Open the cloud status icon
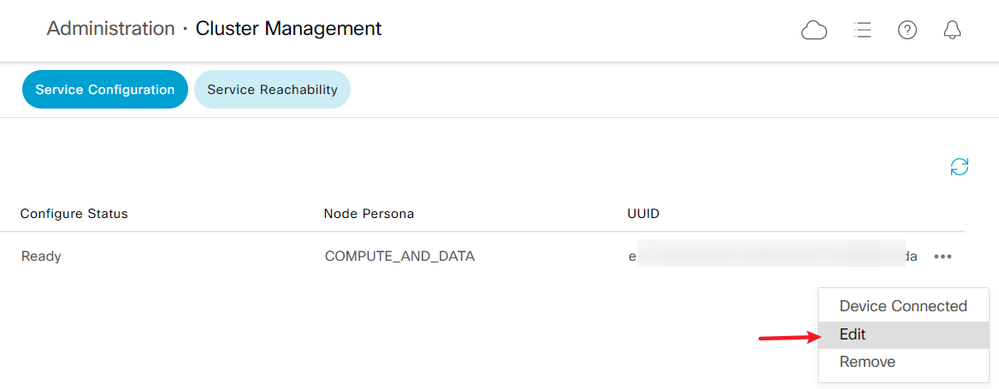The image size is (999, 389). tap(814, 30)
